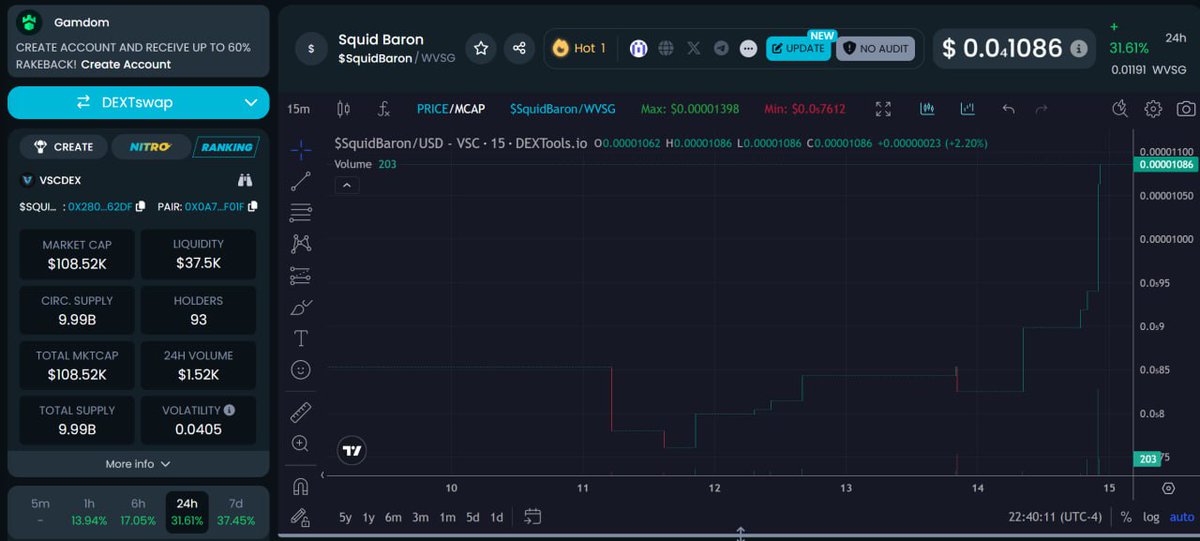Image resolution: width=1200 pixels, height=541 pixels.
Task: Select the crosshair cursor tool
Action: click(300, 150)
